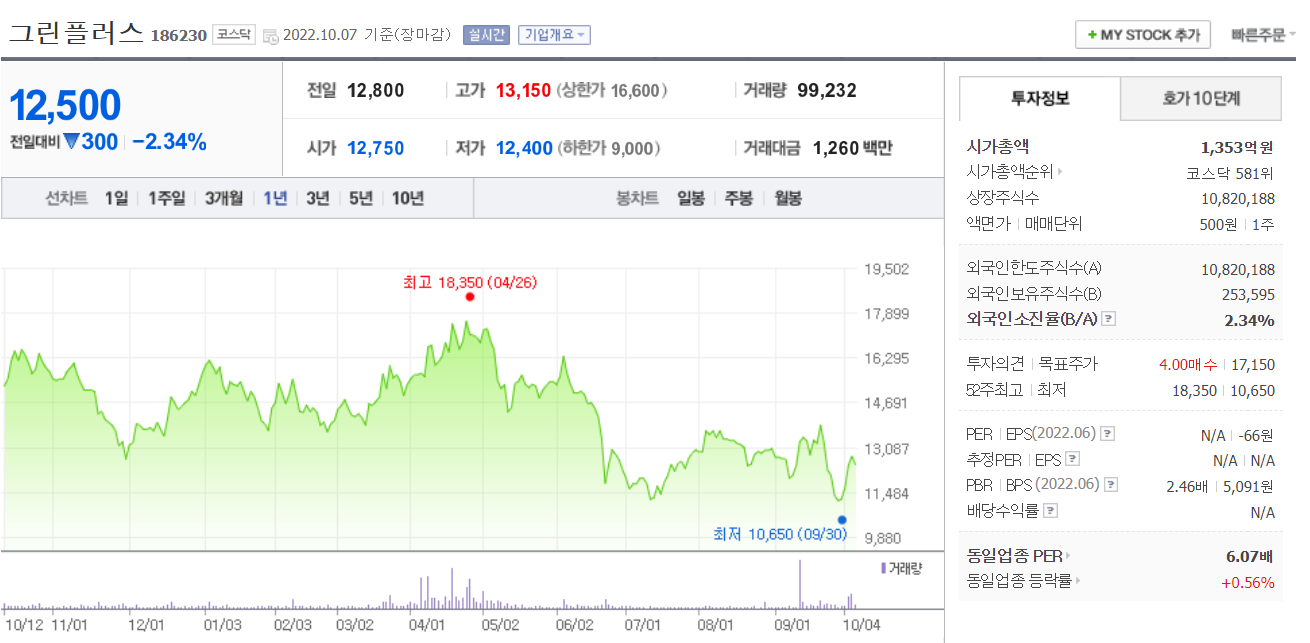Image resolution: width=1310 pixels, height=643 pixels.
Task: Select the 5년 line chart period
Action: coord(361,198)
